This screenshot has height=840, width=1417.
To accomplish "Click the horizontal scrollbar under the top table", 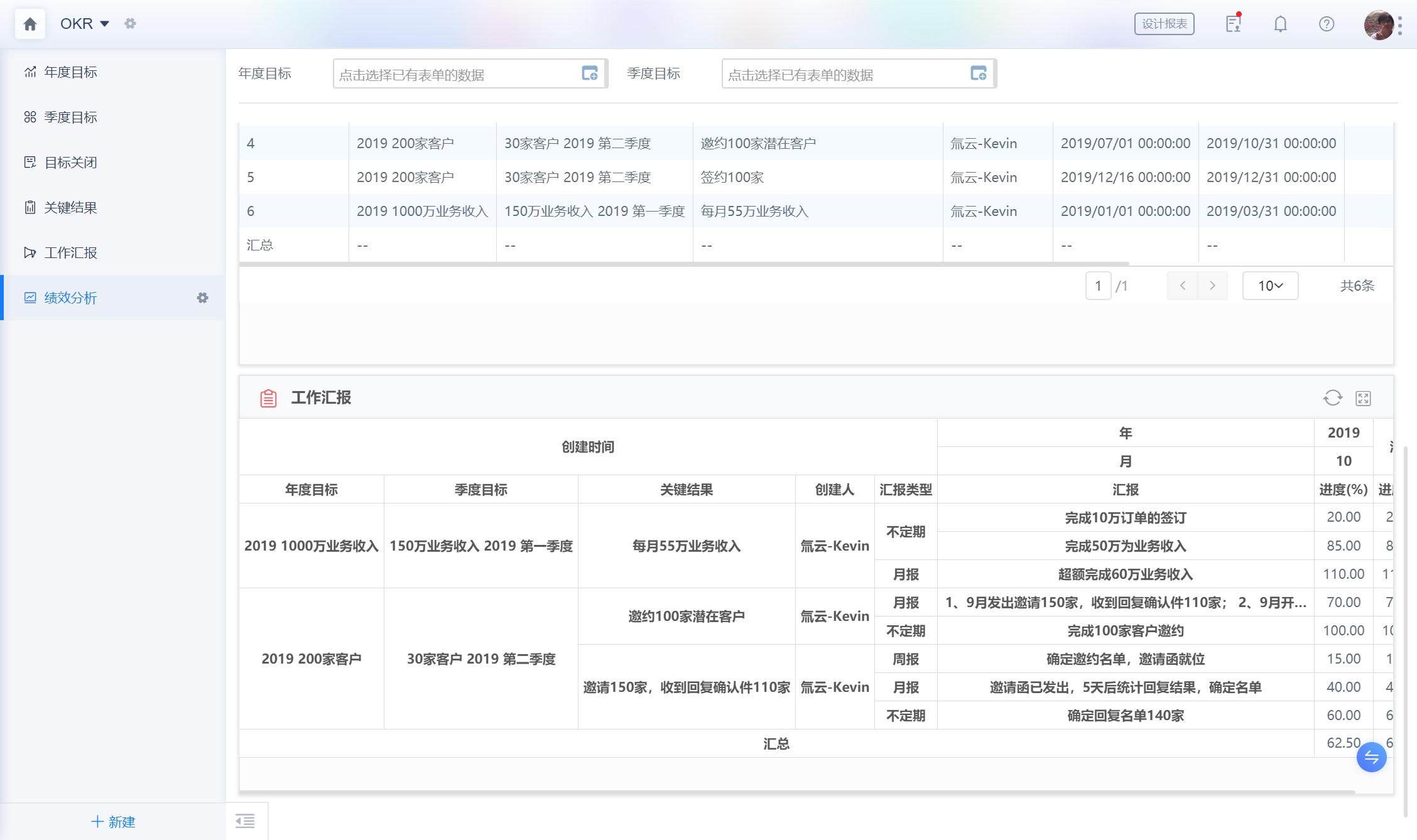I will (x=684, y=264).
